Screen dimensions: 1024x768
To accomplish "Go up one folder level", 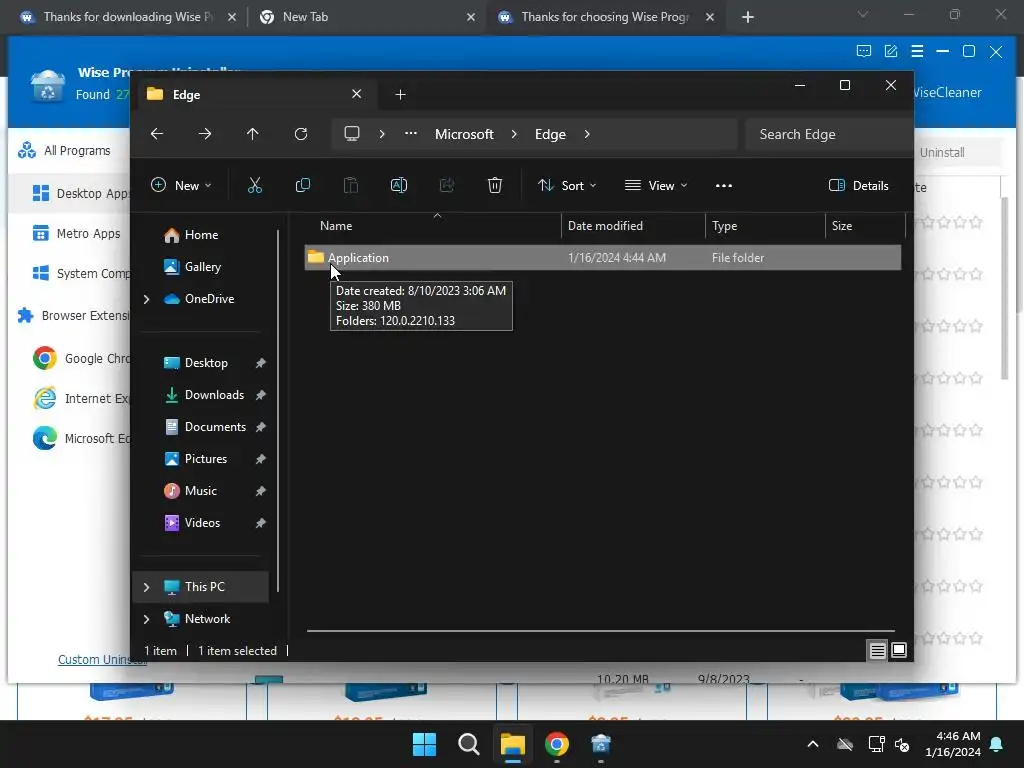I will pos(253,134).
